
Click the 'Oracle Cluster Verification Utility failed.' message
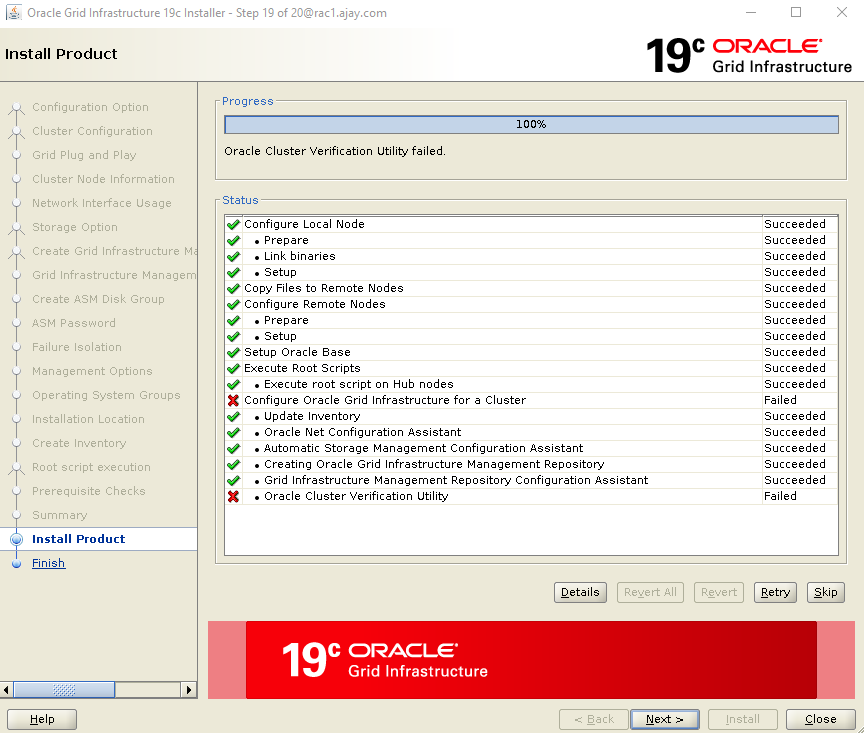[x=335, y=151]
